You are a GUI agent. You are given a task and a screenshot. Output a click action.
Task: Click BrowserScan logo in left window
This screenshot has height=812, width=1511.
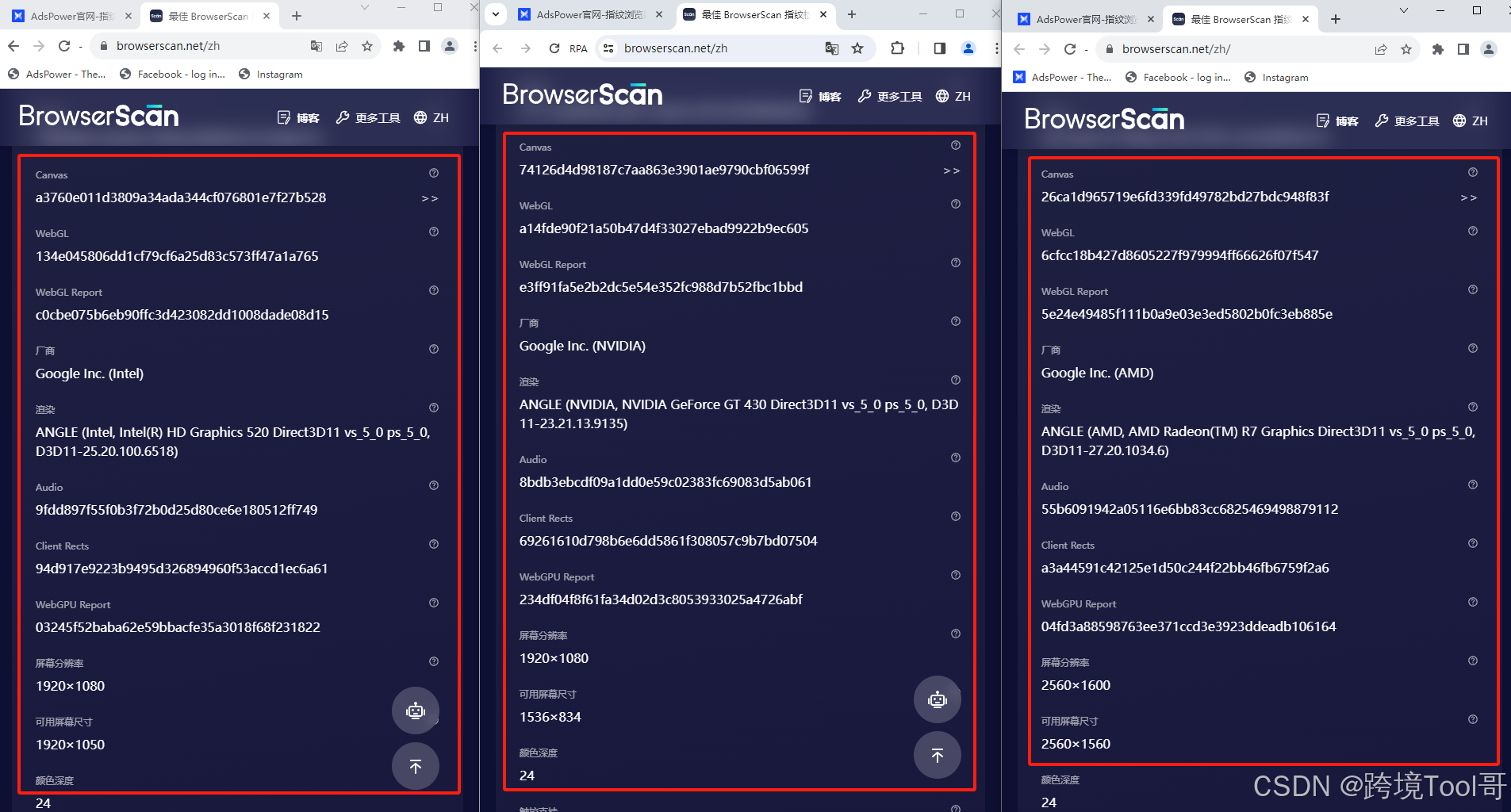click(99, 116)
